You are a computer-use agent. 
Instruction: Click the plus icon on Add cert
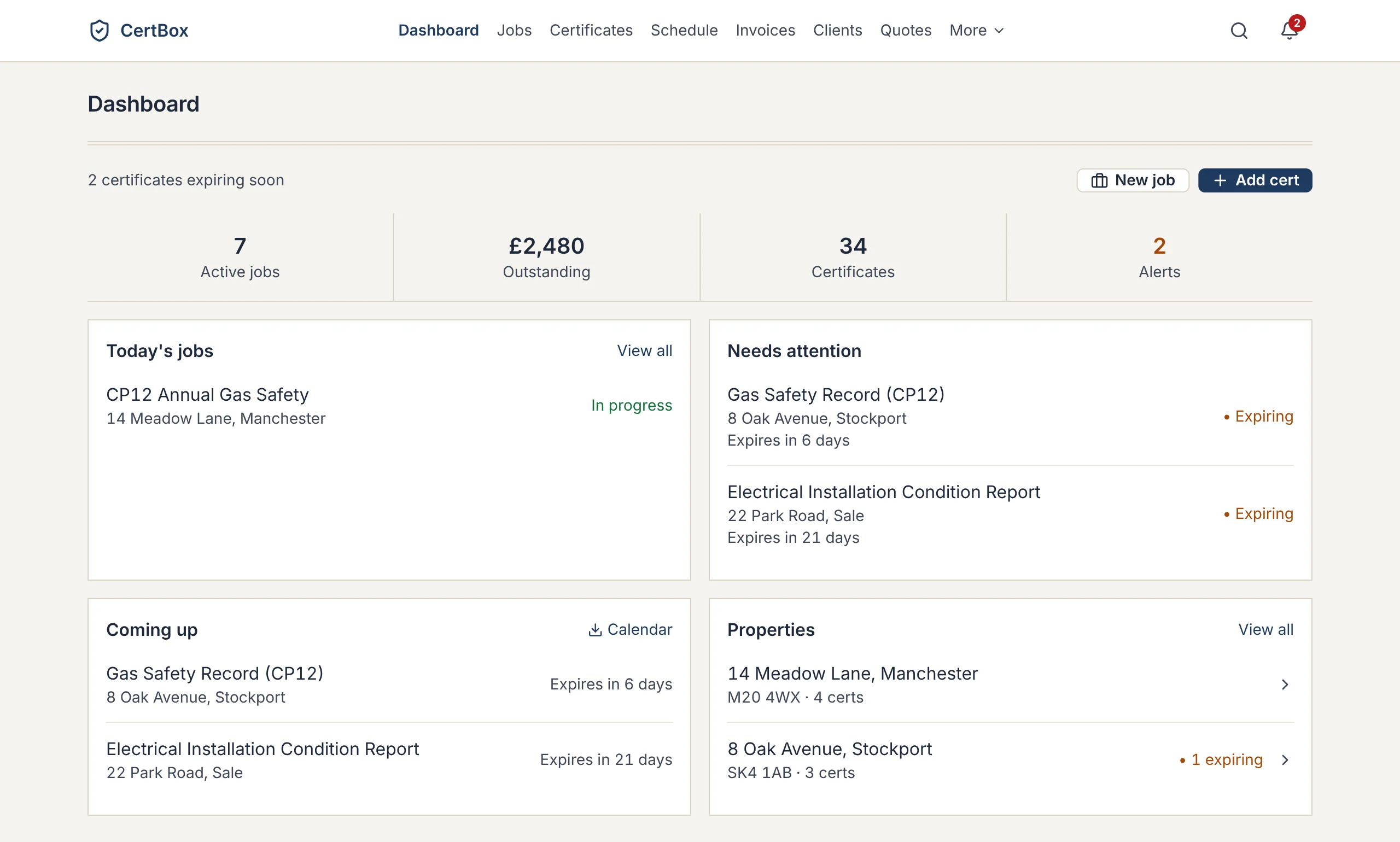click(x=1220, y=180)
